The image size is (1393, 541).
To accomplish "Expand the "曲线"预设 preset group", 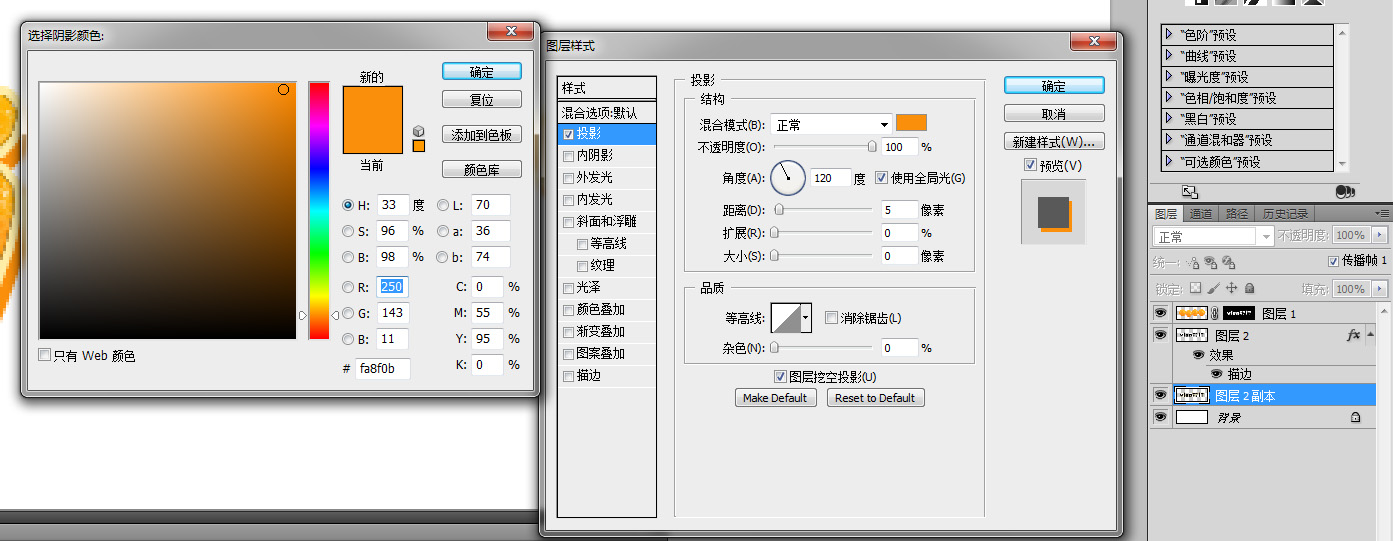I will pos(1168,56).
